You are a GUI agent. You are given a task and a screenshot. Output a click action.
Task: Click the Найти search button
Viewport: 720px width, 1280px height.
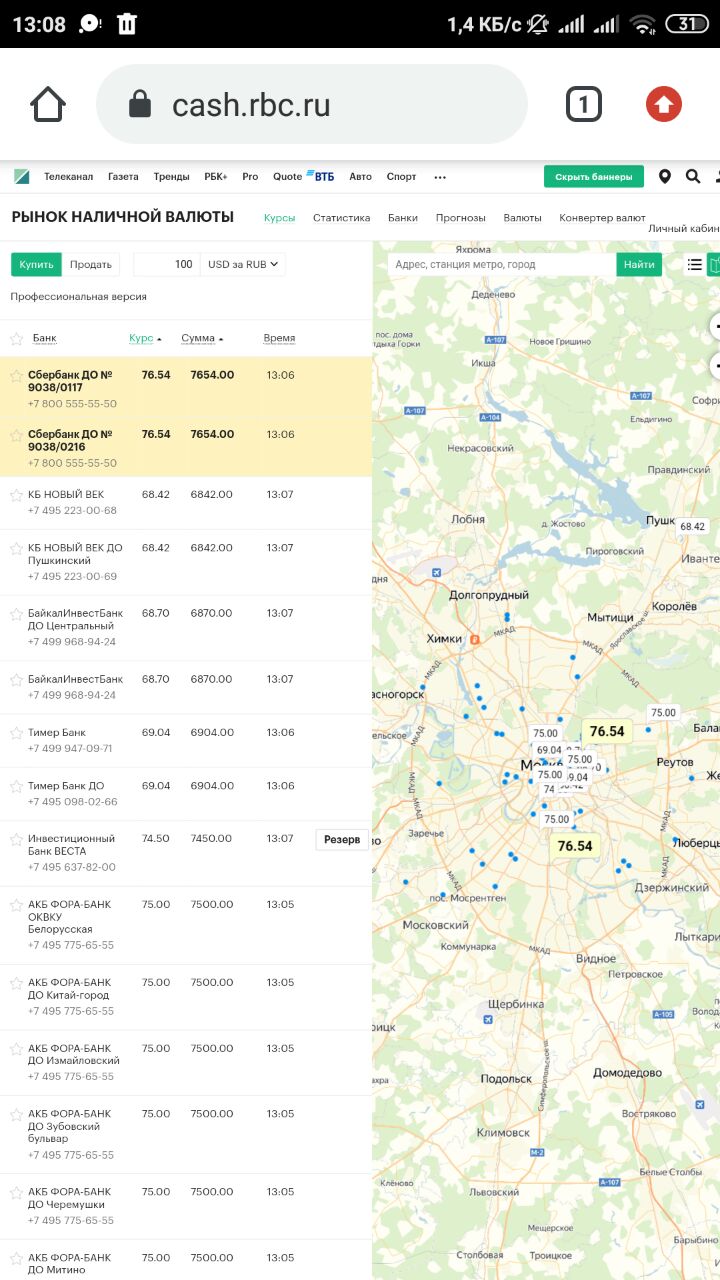(x=639, y=264)
